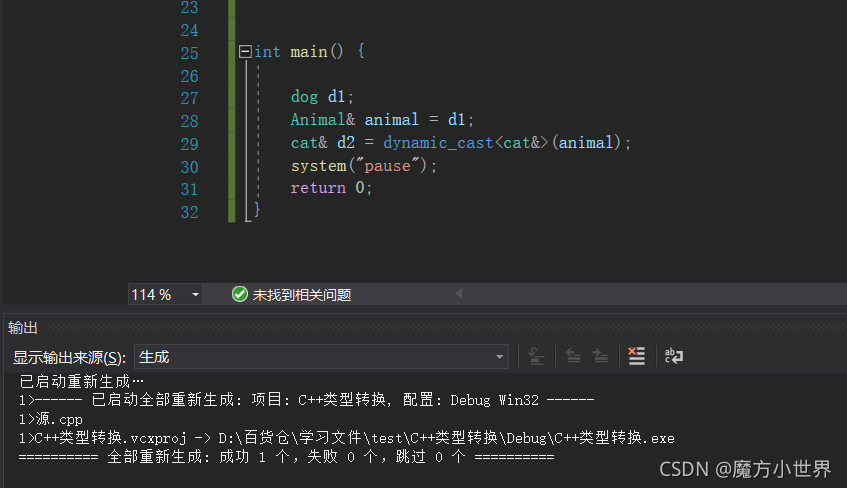Click the 1>源.cpp output line

pyautogui.click(x=51, y=419)
